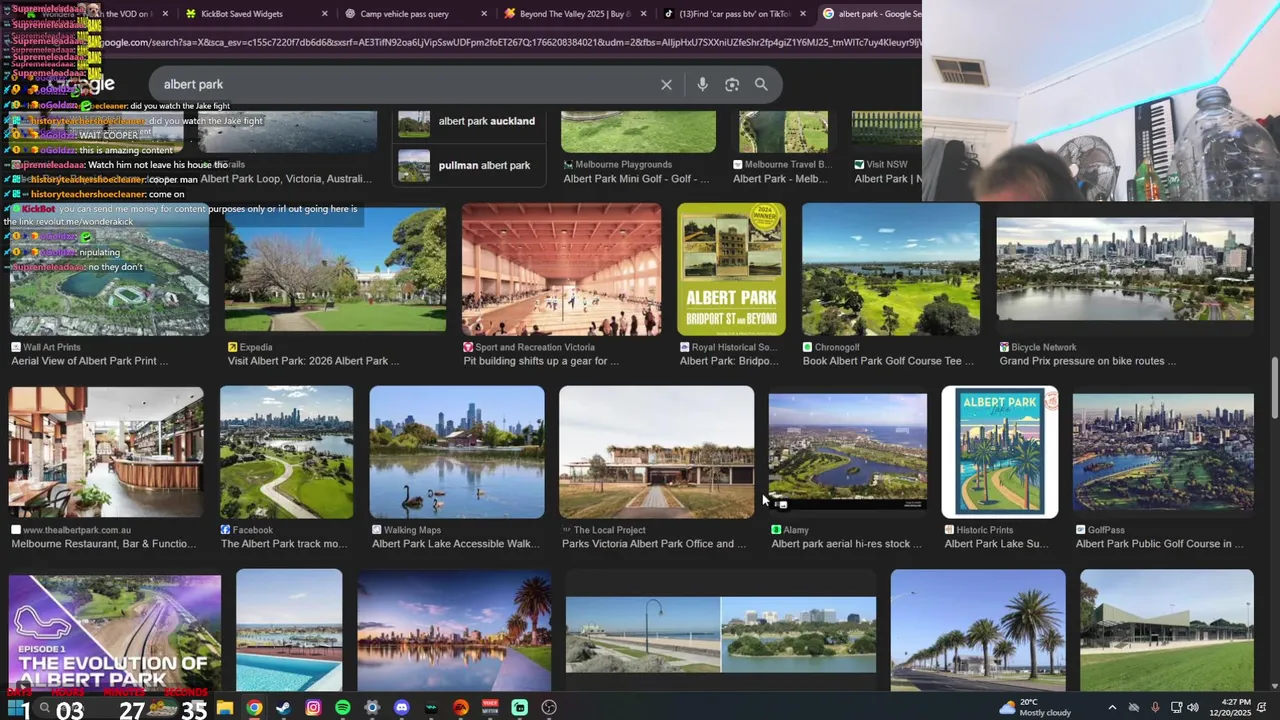
Task: Open the Alamy aerial stock image
Action: tap(848, 452)
